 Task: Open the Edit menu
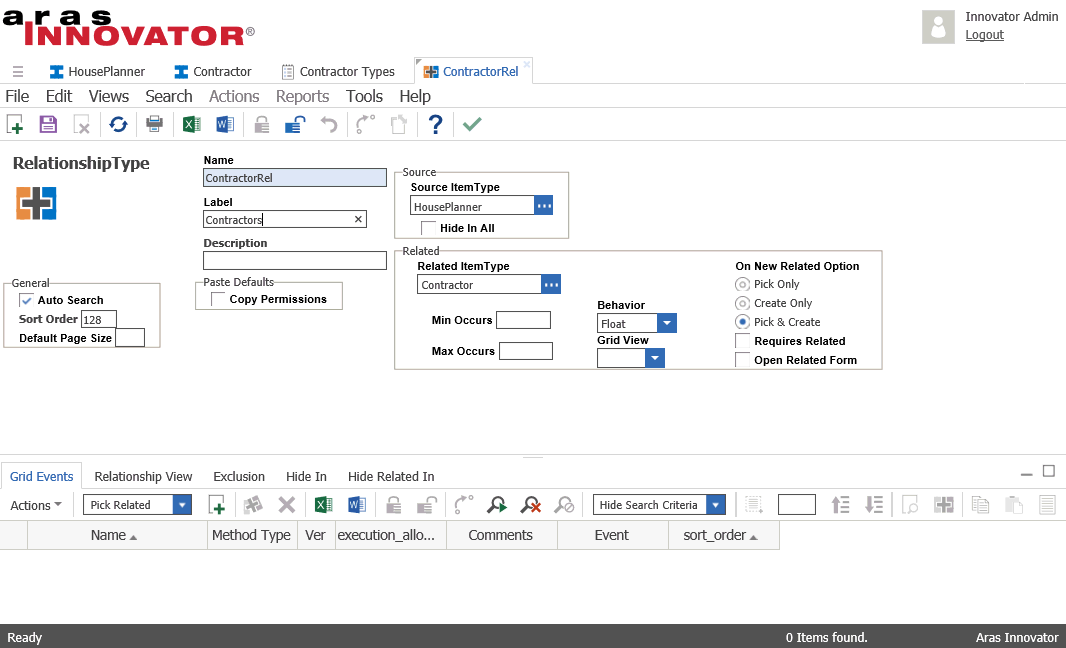click(59, 97)
